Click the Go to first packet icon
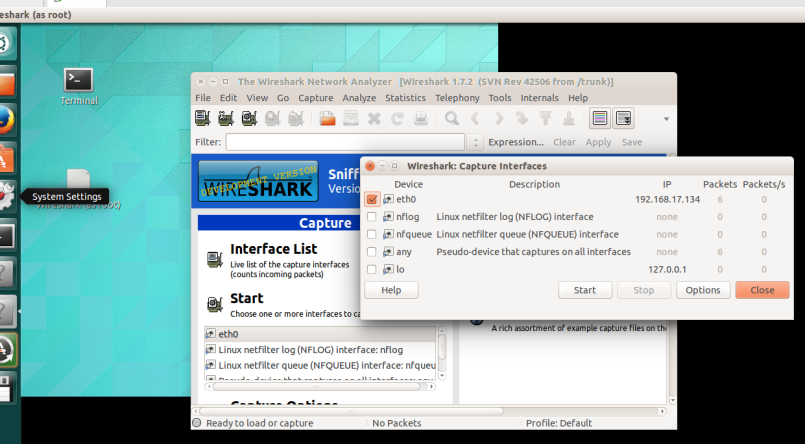The width and height of the screenshot is (806, 444). (x=545, y=119)
